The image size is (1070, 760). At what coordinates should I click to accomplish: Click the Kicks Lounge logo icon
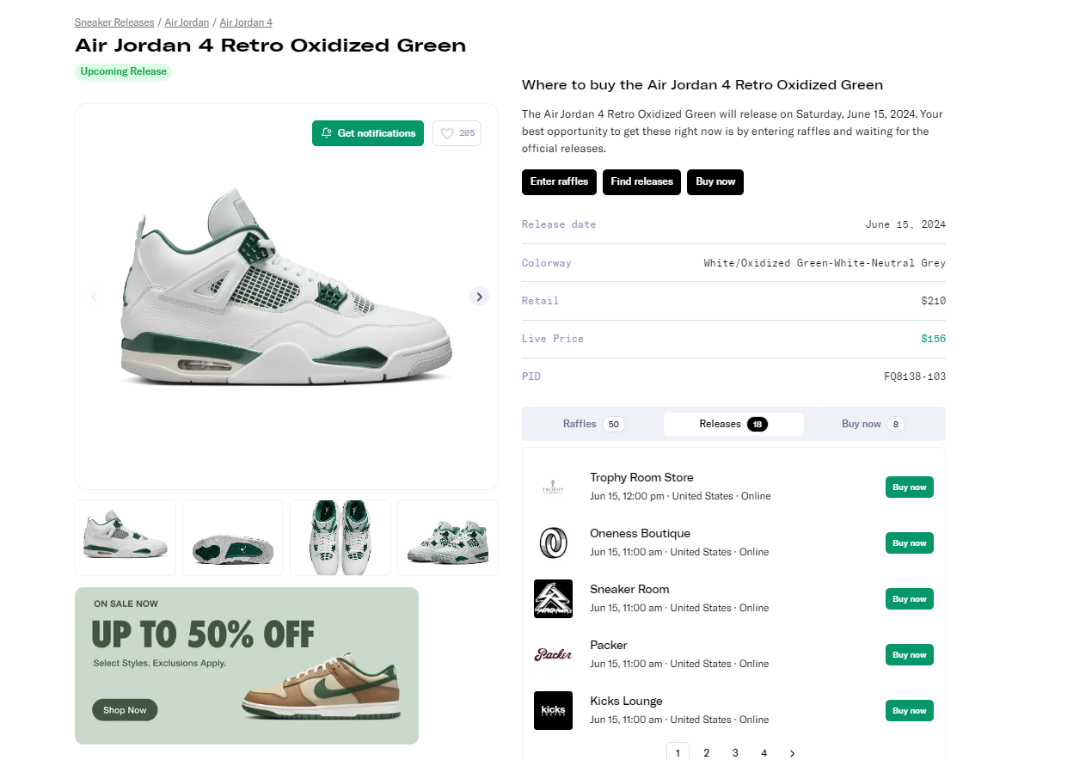pos(553,711)
